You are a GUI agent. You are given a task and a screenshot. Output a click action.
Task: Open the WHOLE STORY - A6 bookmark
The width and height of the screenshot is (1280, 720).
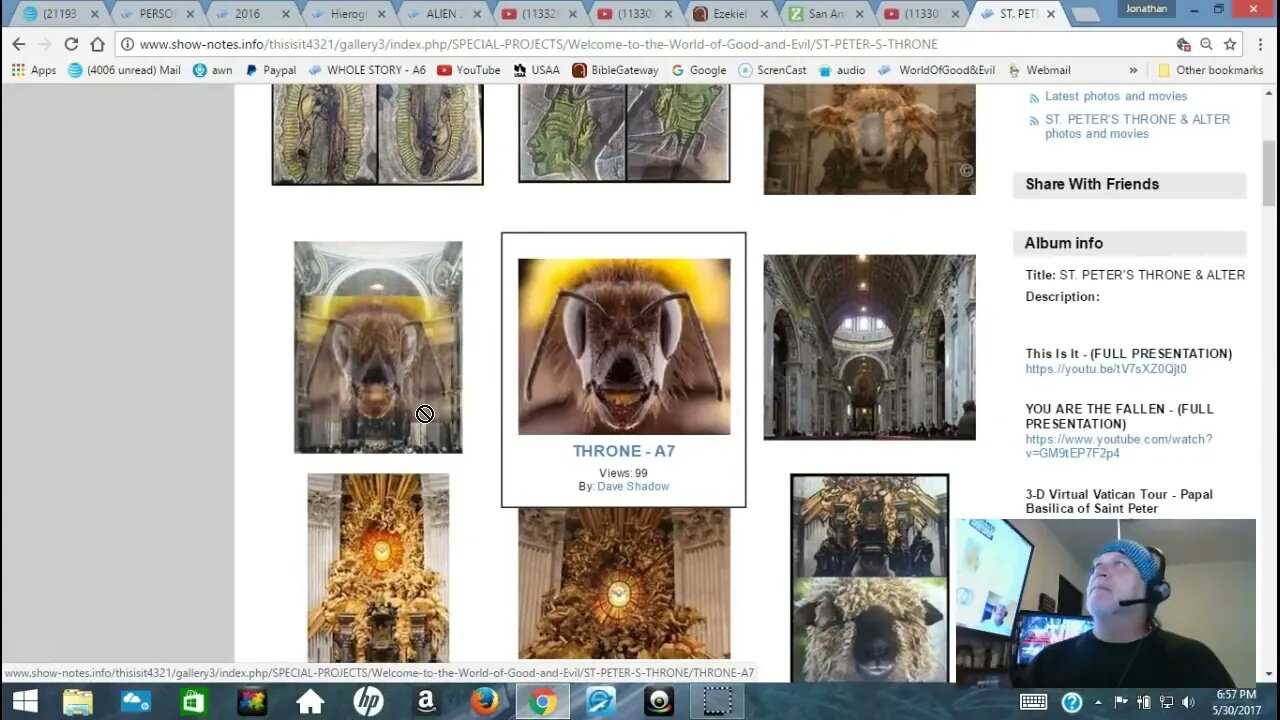(366, 70)
